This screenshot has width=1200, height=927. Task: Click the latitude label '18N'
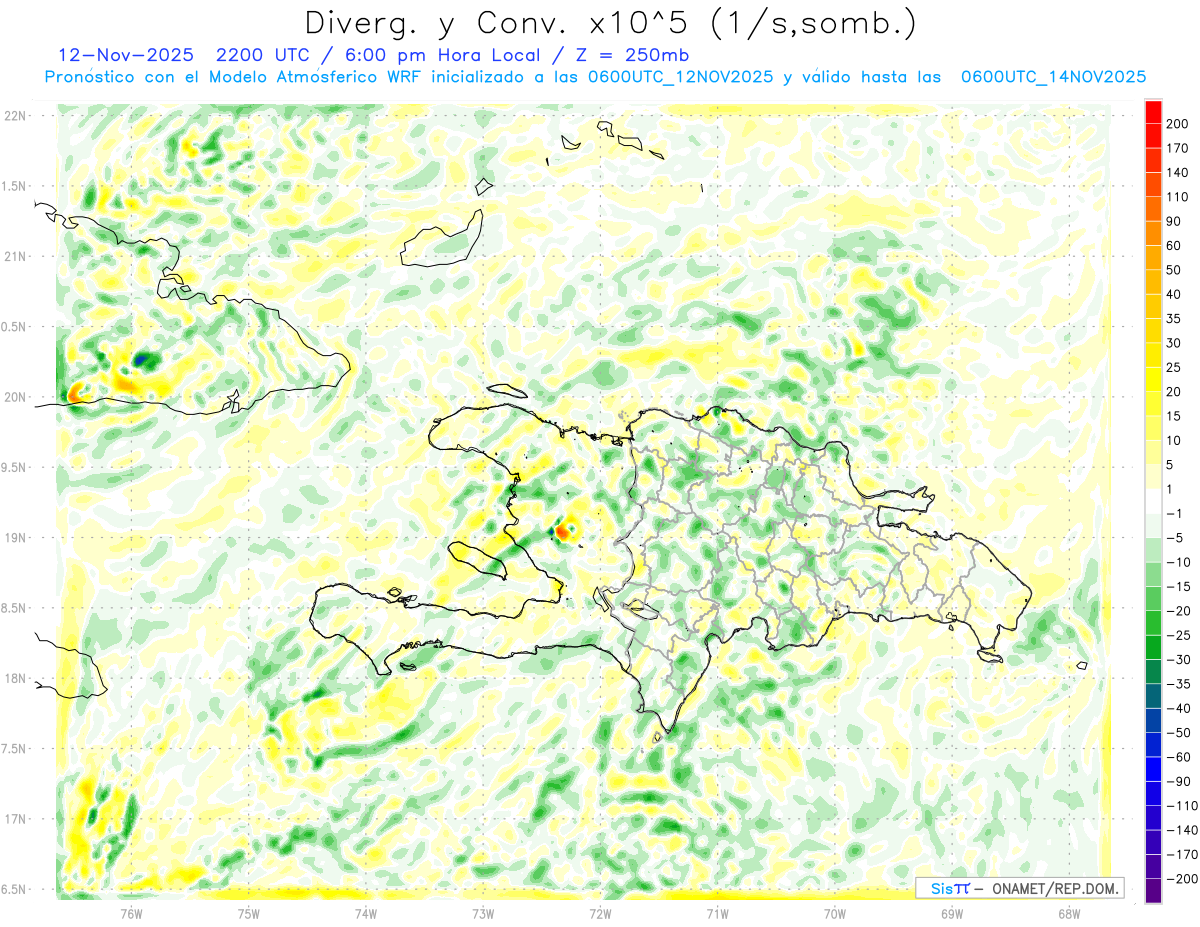tap(14, 678)
